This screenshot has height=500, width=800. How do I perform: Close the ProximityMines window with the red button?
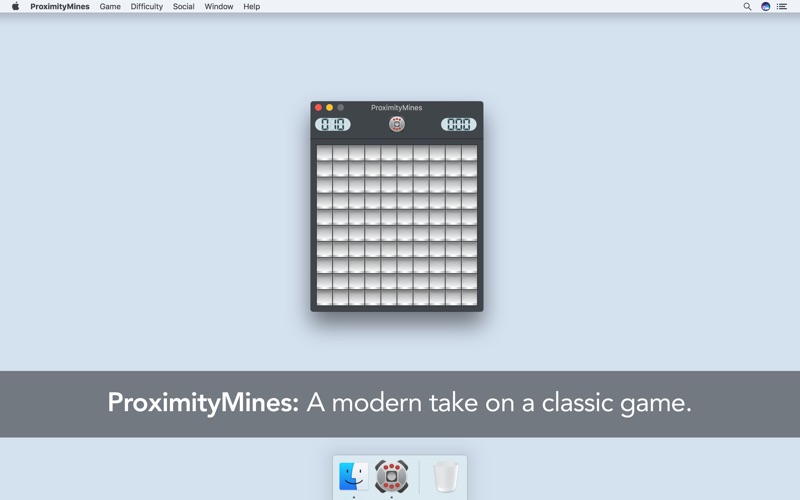(x=318, y=108)
